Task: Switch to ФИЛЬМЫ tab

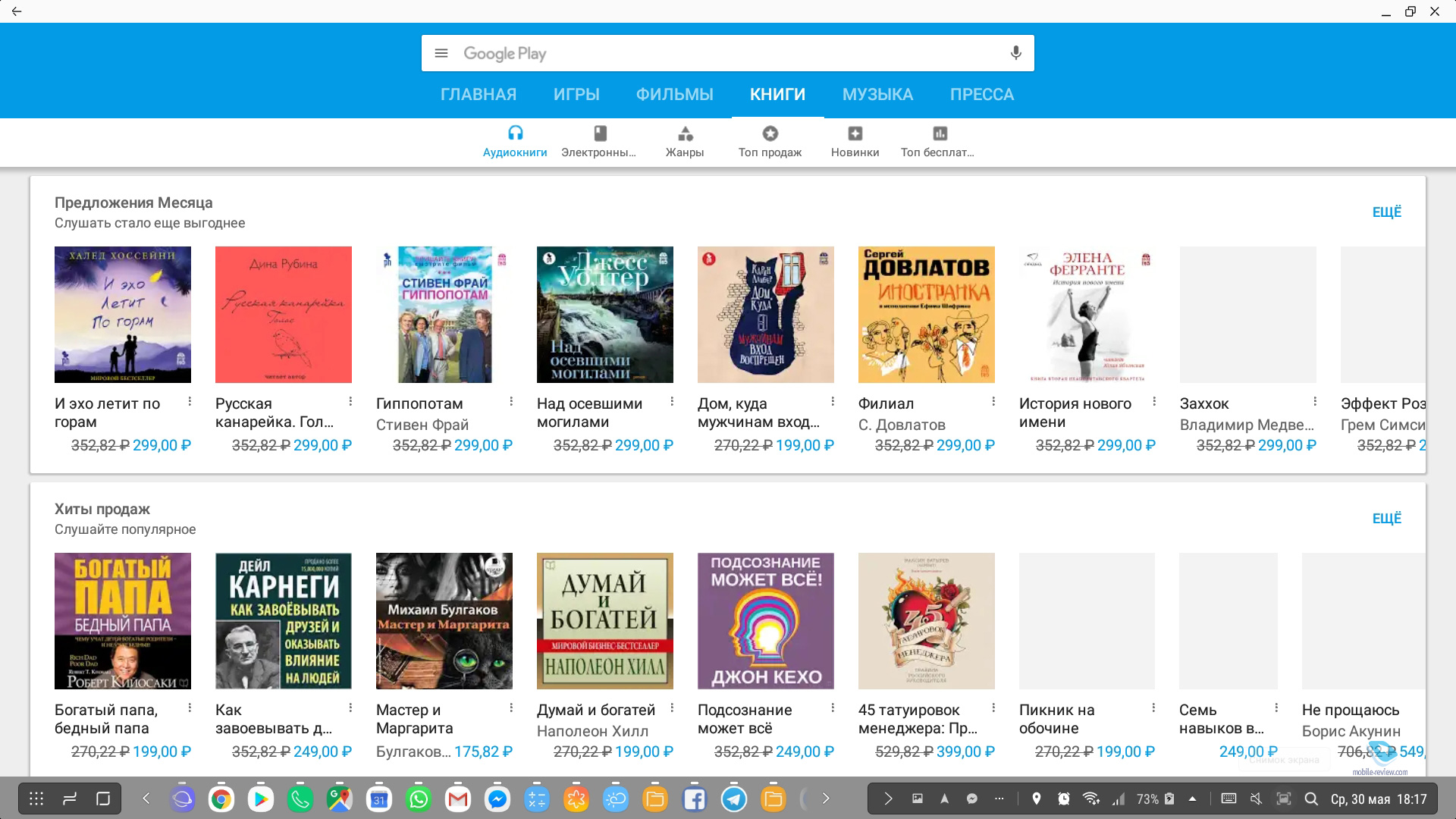Action: (x=675, y=95)
